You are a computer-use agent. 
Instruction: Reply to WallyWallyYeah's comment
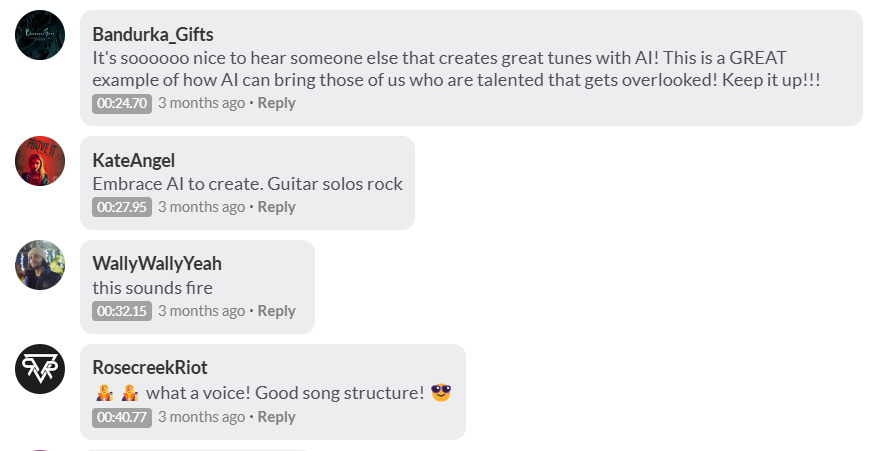pyautogui.click(x=276, y=311)
